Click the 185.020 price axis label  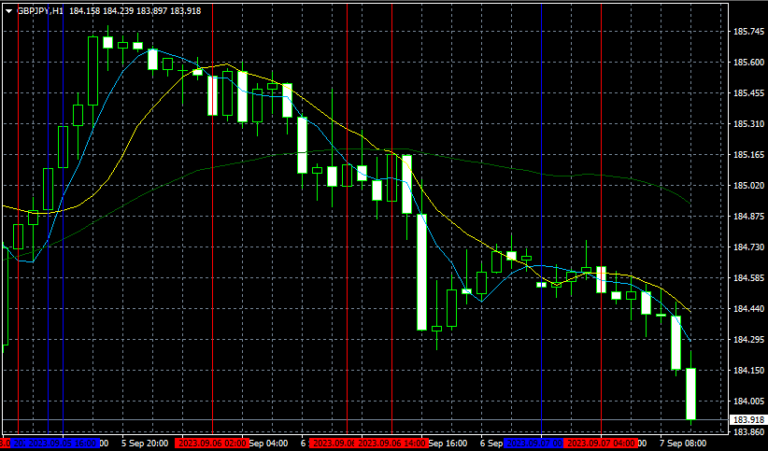pos(748,186)
